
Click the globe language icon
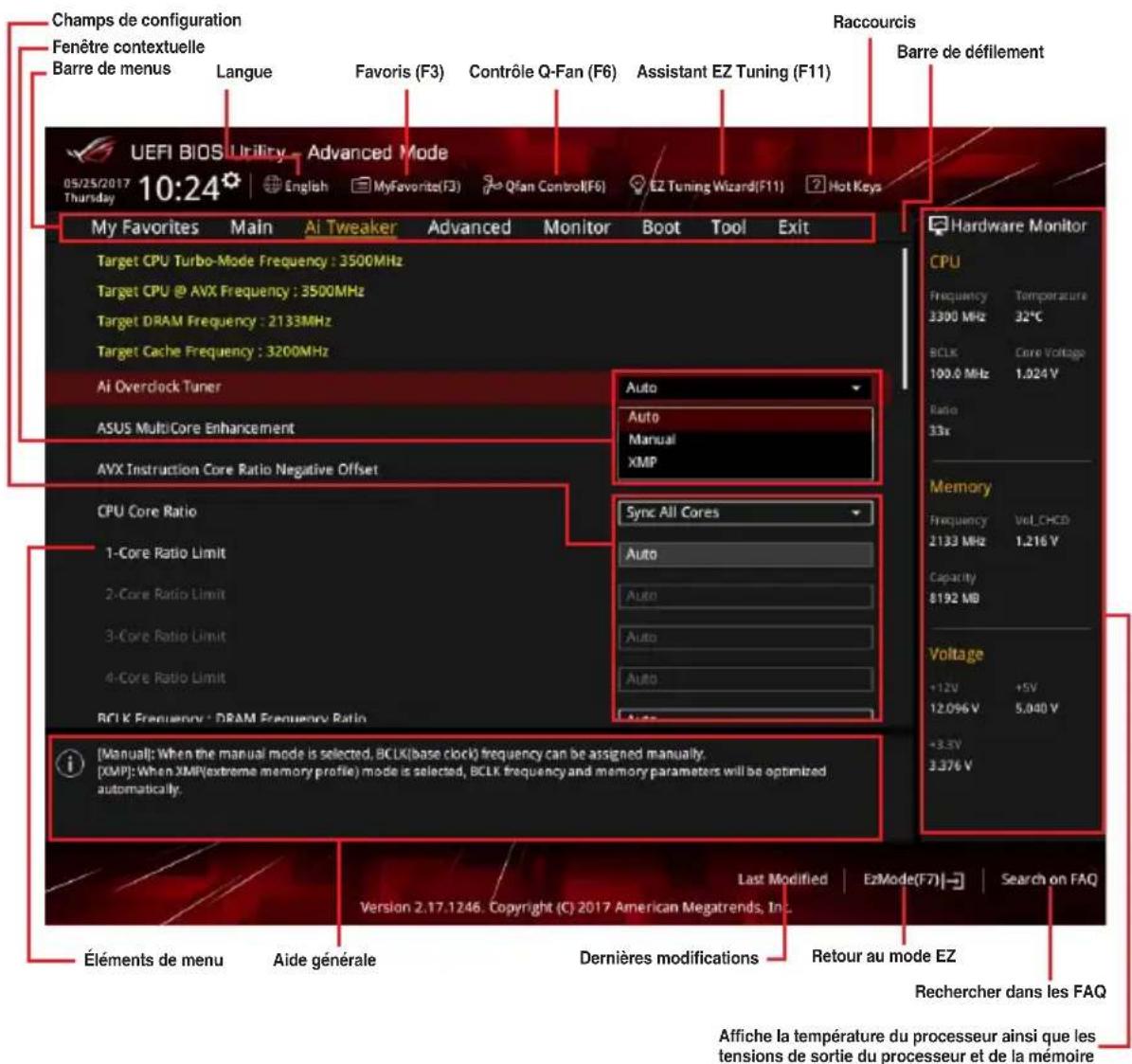point(272,185)
